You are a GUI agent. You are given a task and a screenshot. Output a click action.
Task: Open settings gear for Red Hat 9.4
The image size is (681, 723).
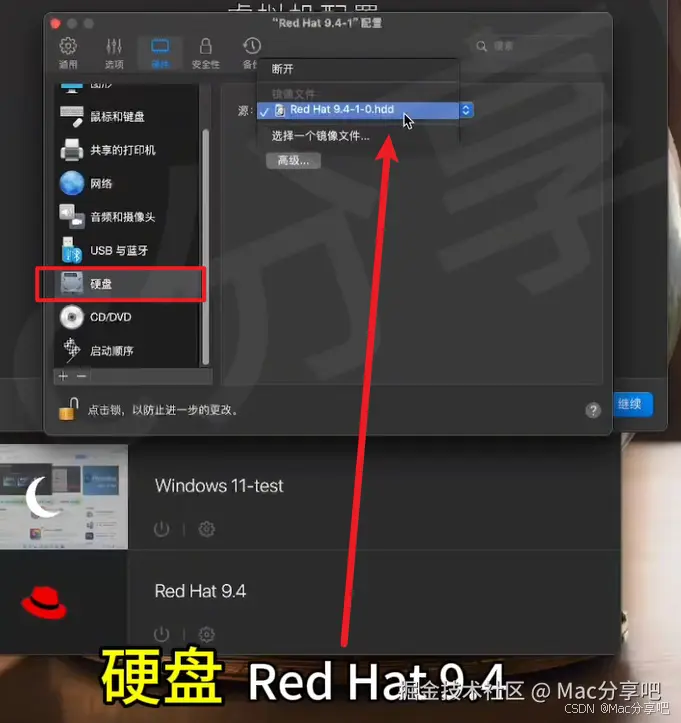(206, 634)
